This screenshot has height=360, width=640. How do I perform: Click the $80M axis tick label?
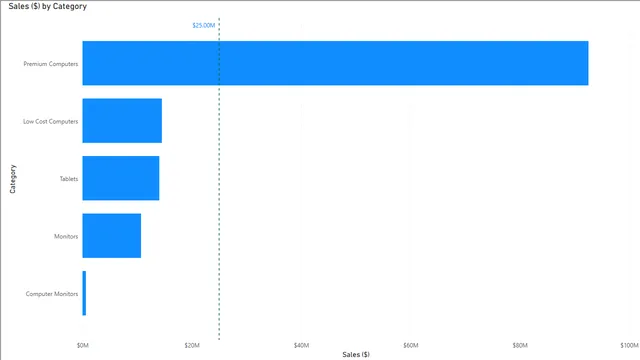click(x=520, y=345)
